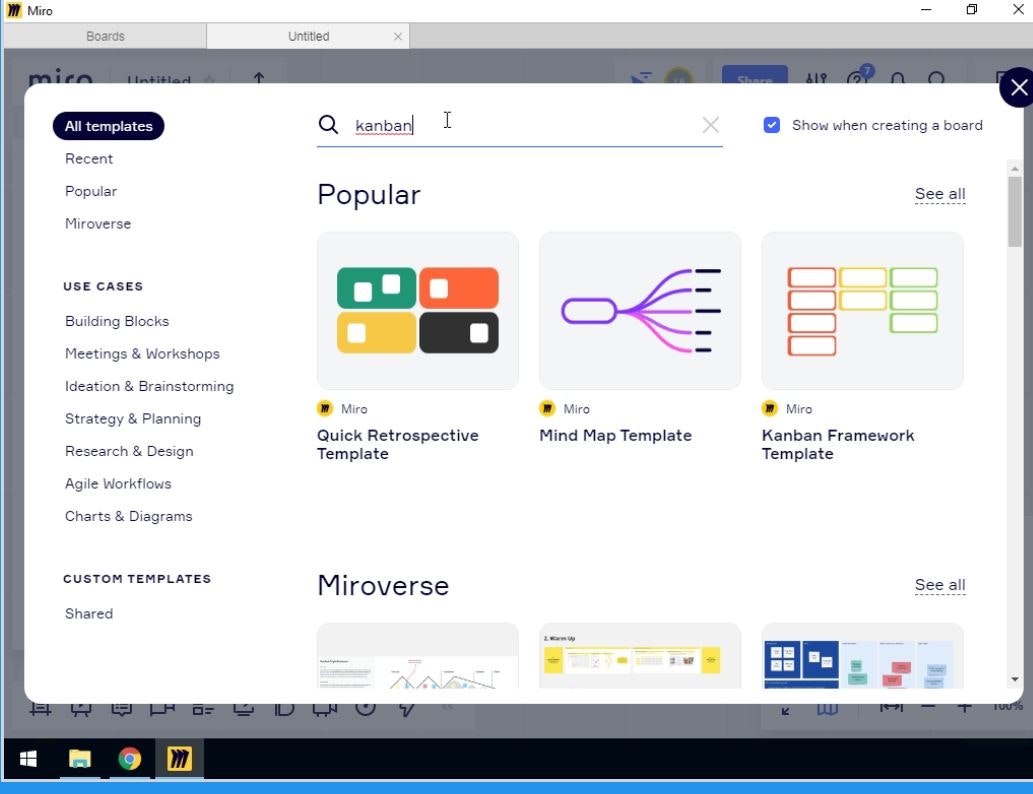Browse Research & Design templates
1033x794 pixels.
pyautogui.click(x=129, y=451)
